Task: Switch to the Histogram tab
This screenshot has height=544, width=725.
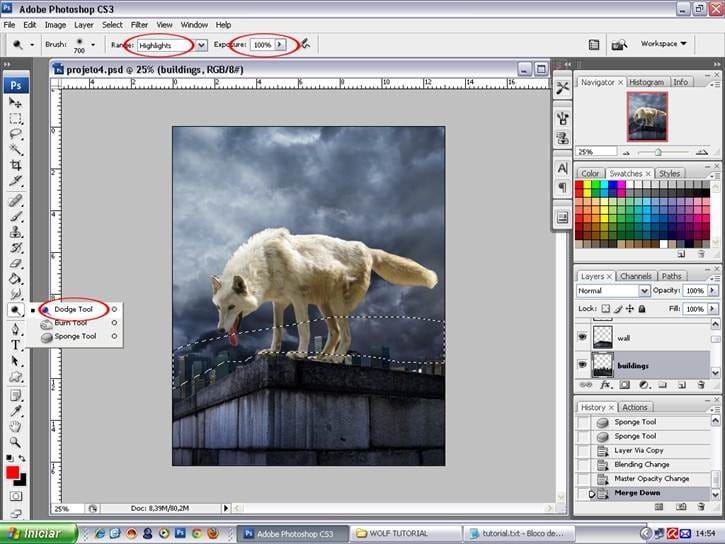Action: click(x=646, y=82)
